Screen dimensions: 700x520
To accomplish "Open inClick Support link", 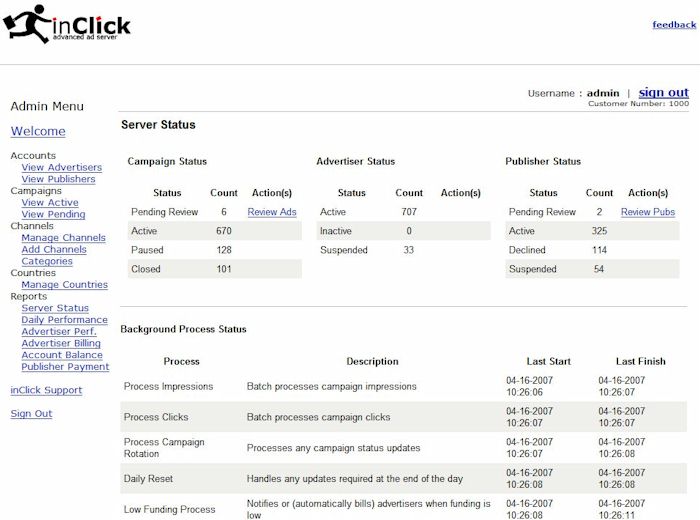I will click(x=46, y=390).
